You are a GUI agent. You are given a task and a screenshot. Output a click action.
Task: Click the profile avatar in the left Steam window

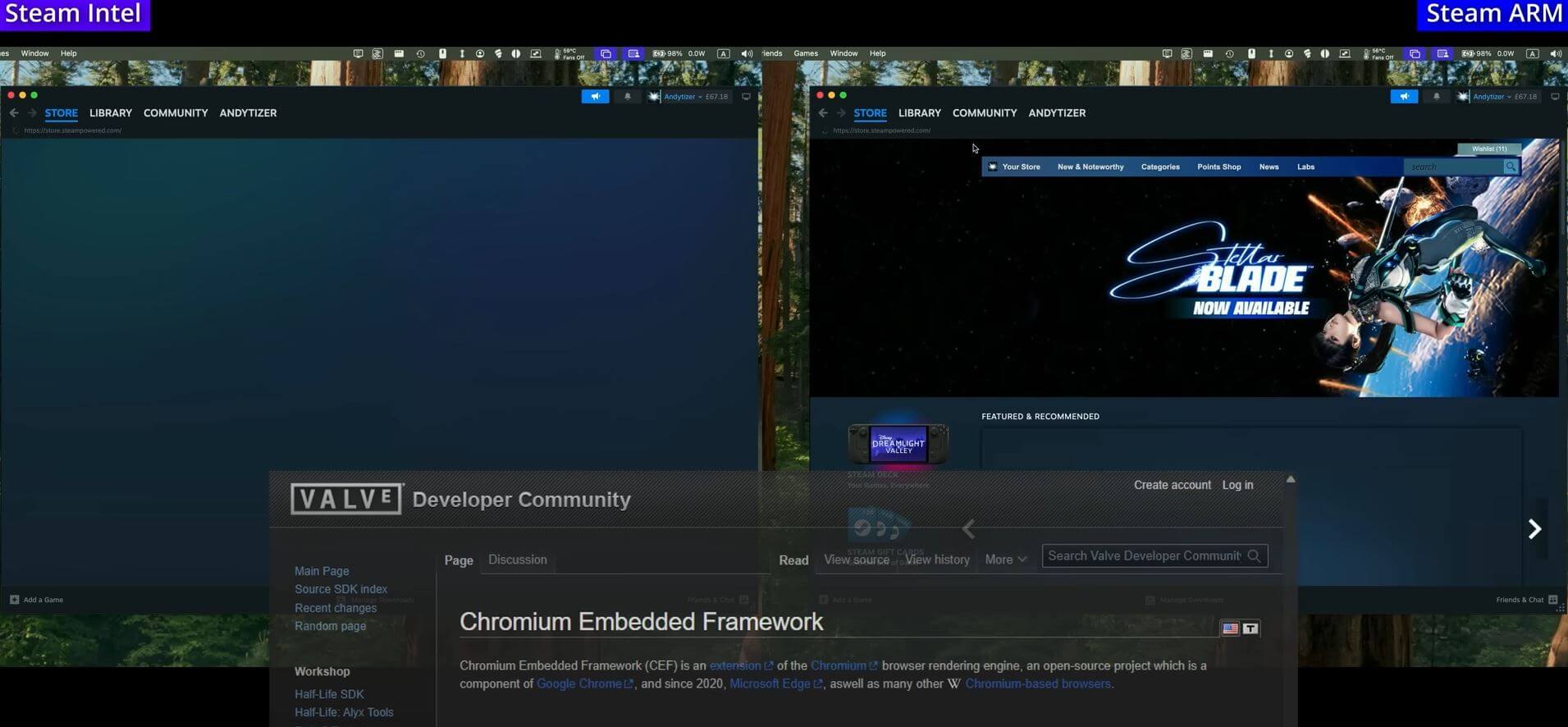click(x=654, y=97)
